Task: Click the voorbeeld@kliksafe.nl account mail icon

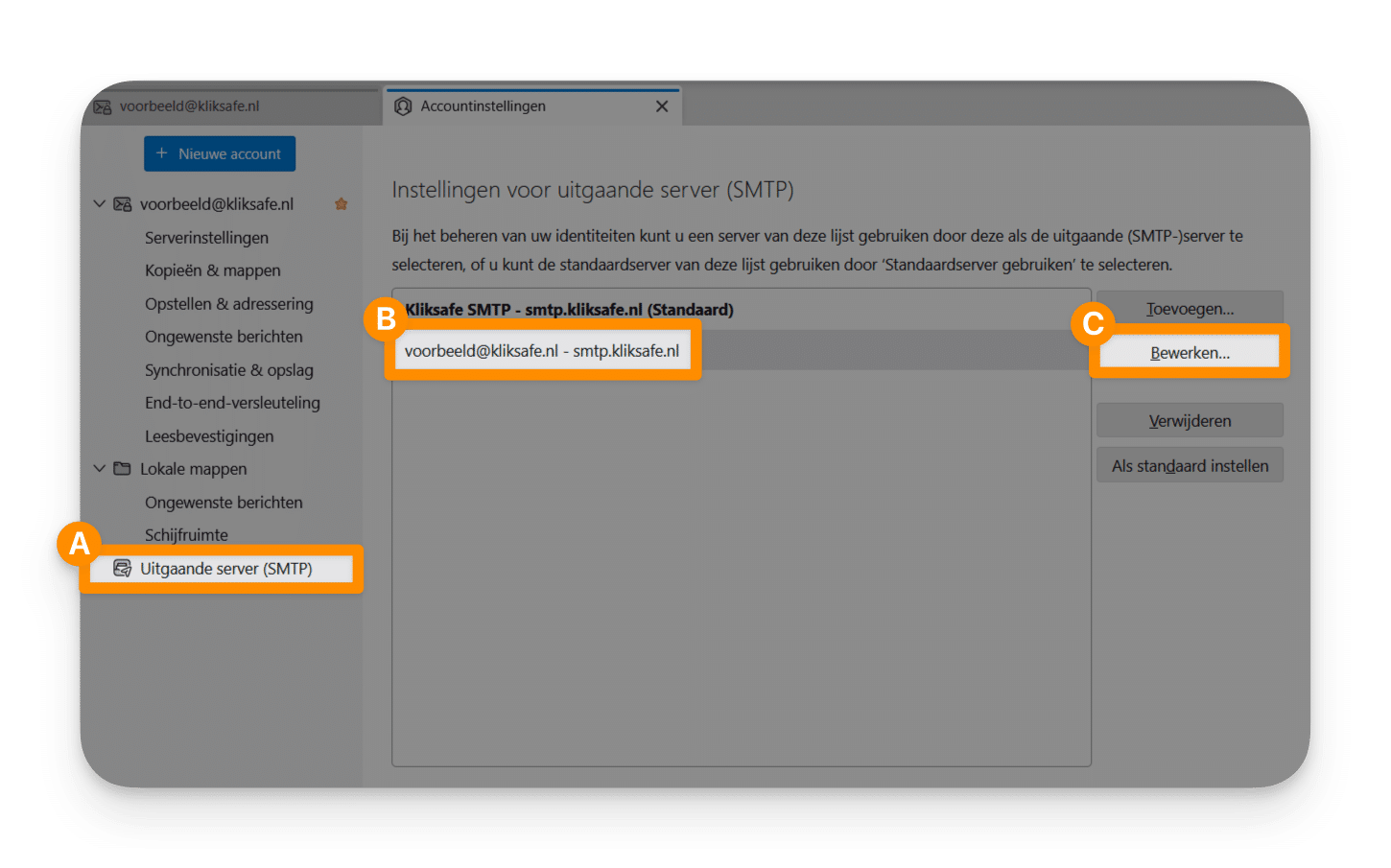Action: click(x=123, y=204)
